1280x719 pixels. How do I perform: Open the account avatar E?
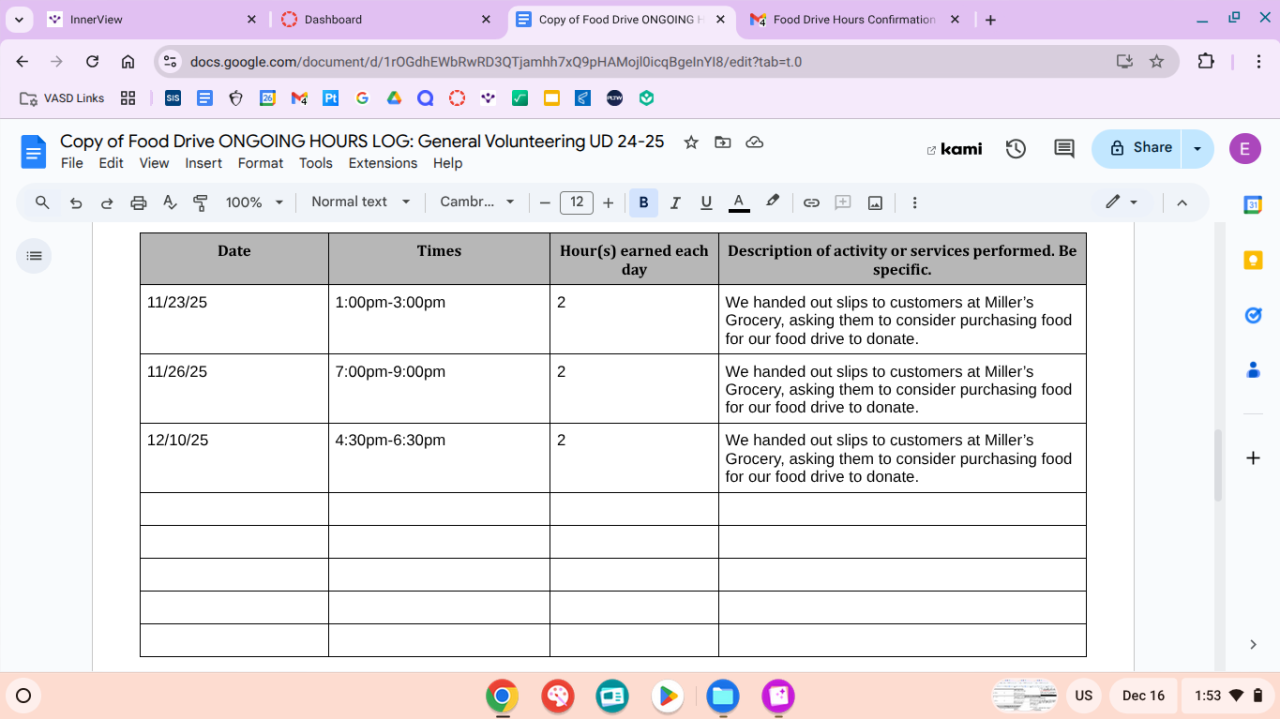pyautogui.click(x=1245, y=148)
